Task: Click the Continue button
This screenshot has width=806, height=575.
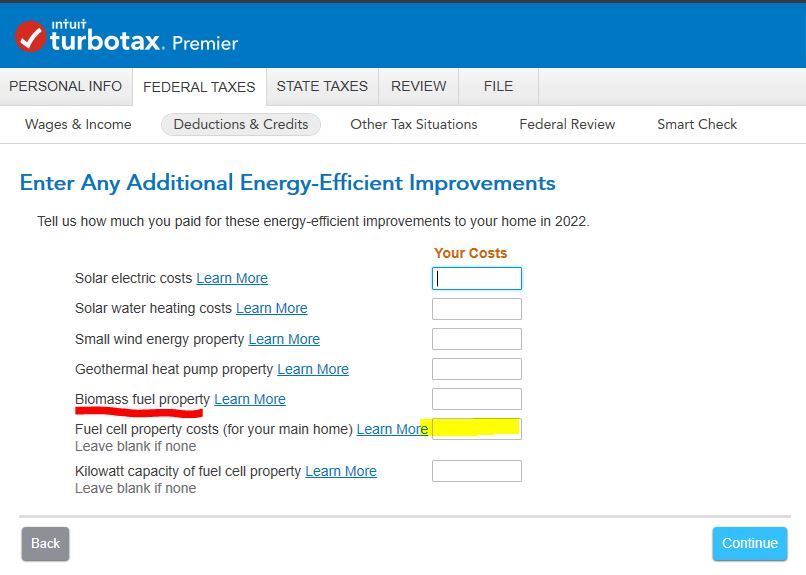Action: pyautogui.click(x=749, y=544)
